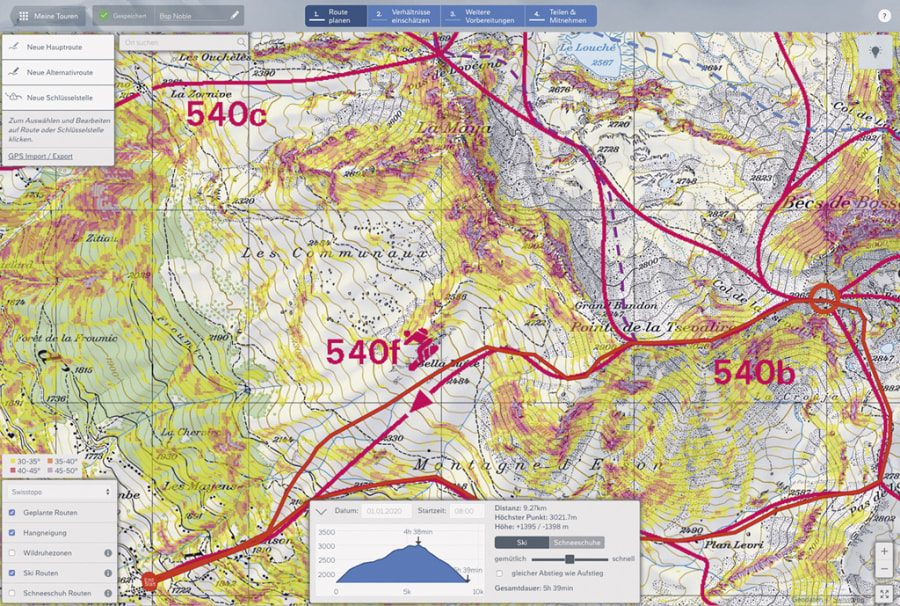The image size is (900, 606).
Task: Disable the Hangneigung checkbox
Action: [12, 532]
